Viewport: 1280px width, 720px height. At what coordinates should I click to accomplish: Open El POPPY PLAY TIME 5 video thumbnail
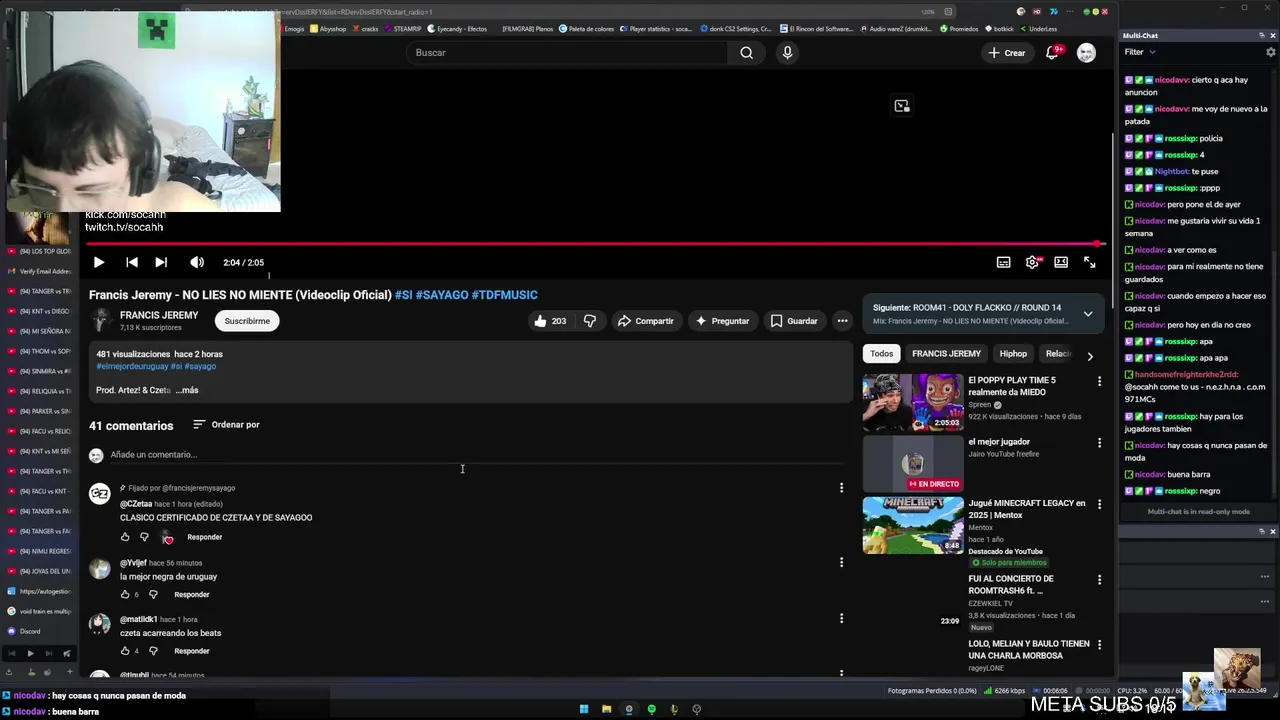tap(913, 402)
